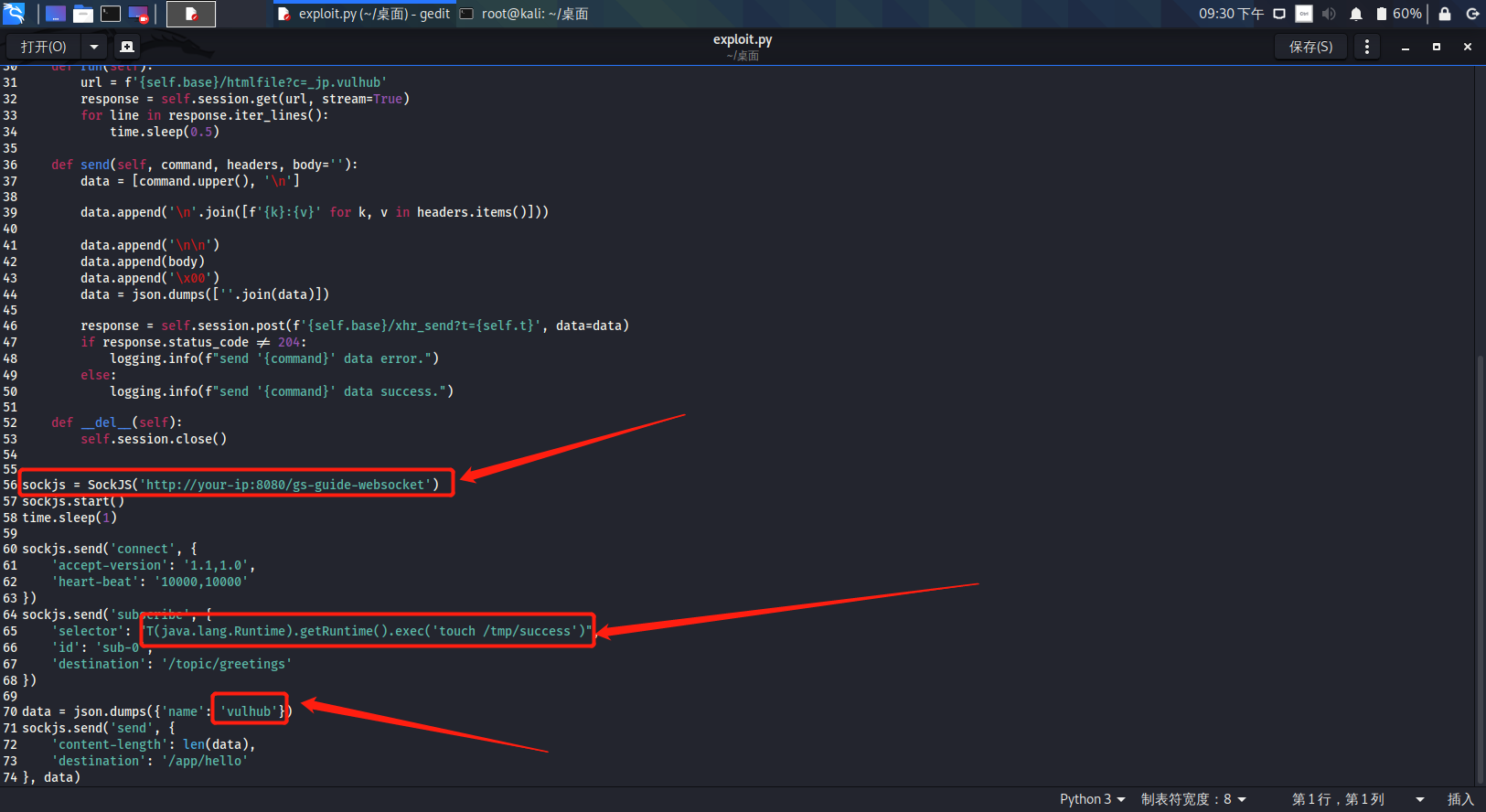The width and height of the screenshot is (1486, 812).
Task: Lock the screen with padlock icon
Action: (1445, 14)
